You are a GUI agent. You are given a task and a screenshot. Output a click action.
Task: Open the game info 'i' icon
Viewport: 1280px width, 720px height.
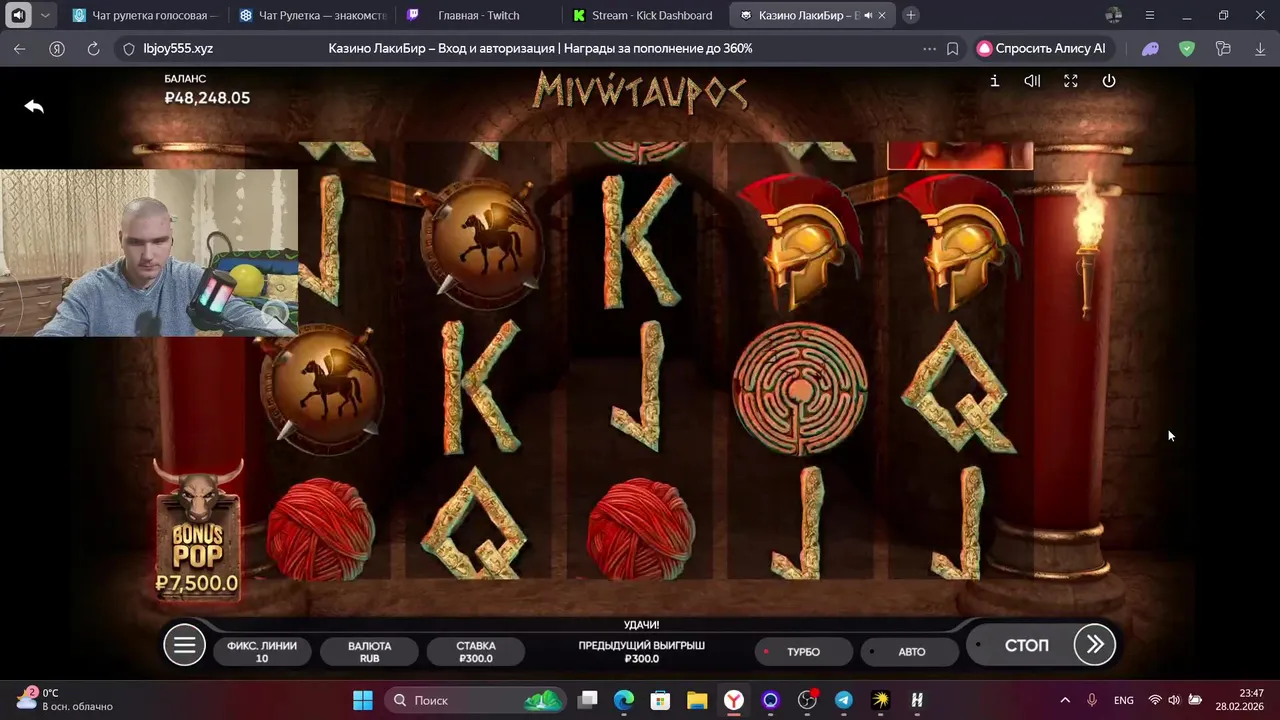tap(994, 81)
